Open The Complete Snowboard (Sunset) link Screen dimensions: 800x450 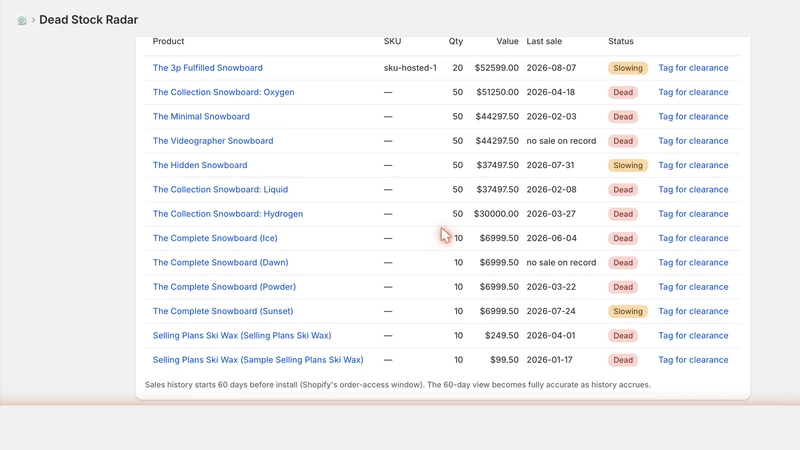223,311
